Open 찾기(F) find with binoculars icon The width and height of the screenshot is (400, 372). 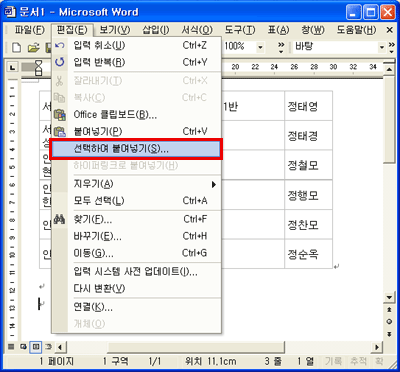(x=137, y=219)
